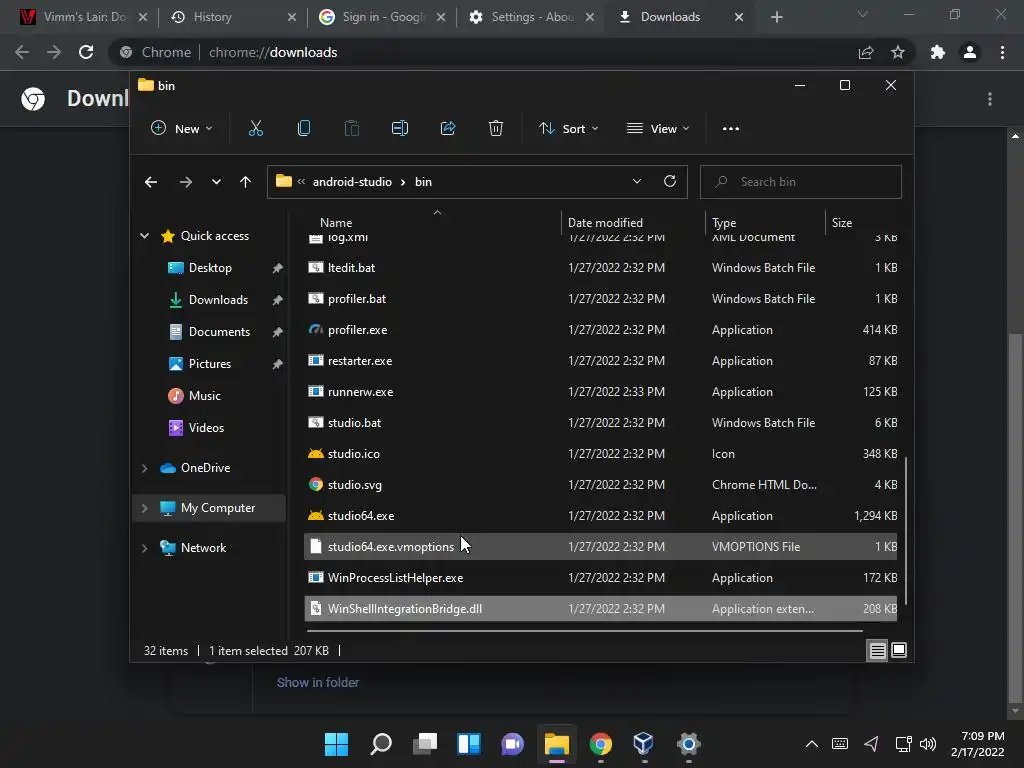Image resolution: width=1024 pixels, height=768 pixels.
Task: Sort by Date modified column header
Action: point(605,223)
